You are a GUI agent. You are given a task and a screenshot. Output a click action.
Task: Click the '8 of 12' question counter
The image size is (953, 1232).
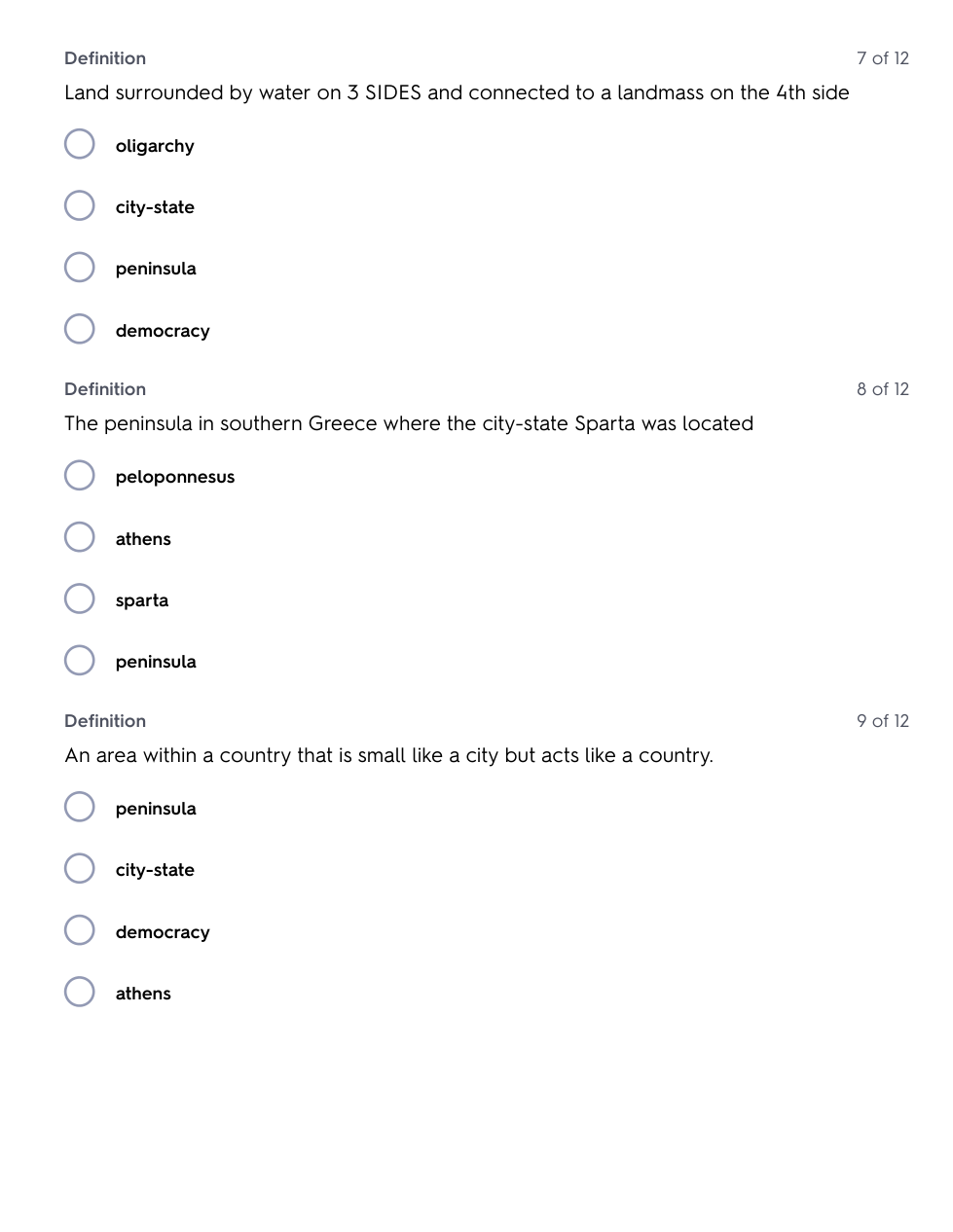(882, 389)
